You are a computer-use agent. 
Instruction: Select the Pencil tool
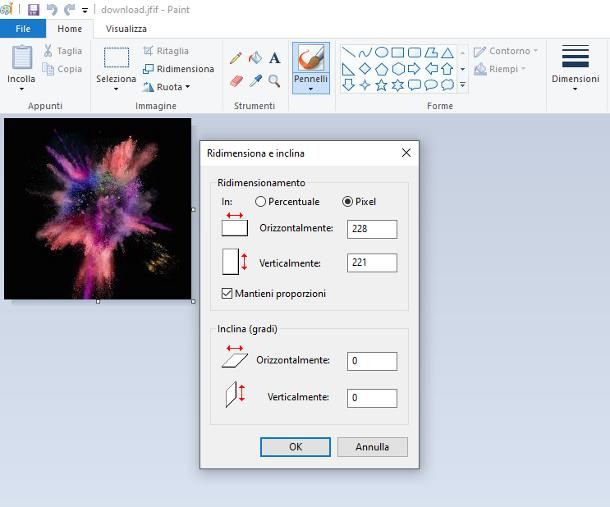[x=236, y=58]
